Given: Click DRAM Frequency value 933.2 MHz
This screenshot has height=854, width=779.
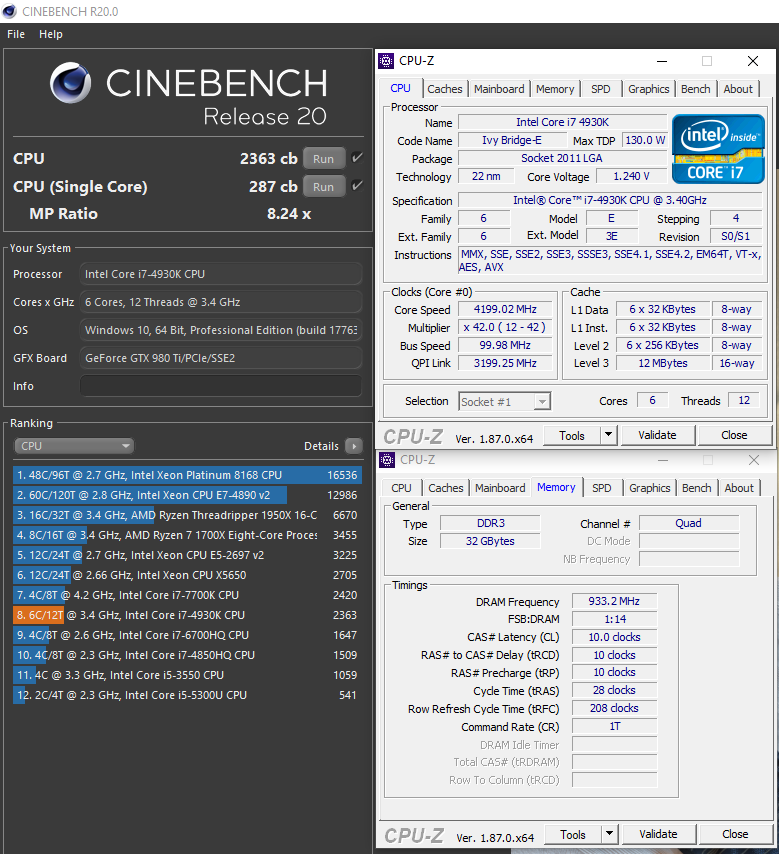Looking at the screenshot, I should (614, 601).
